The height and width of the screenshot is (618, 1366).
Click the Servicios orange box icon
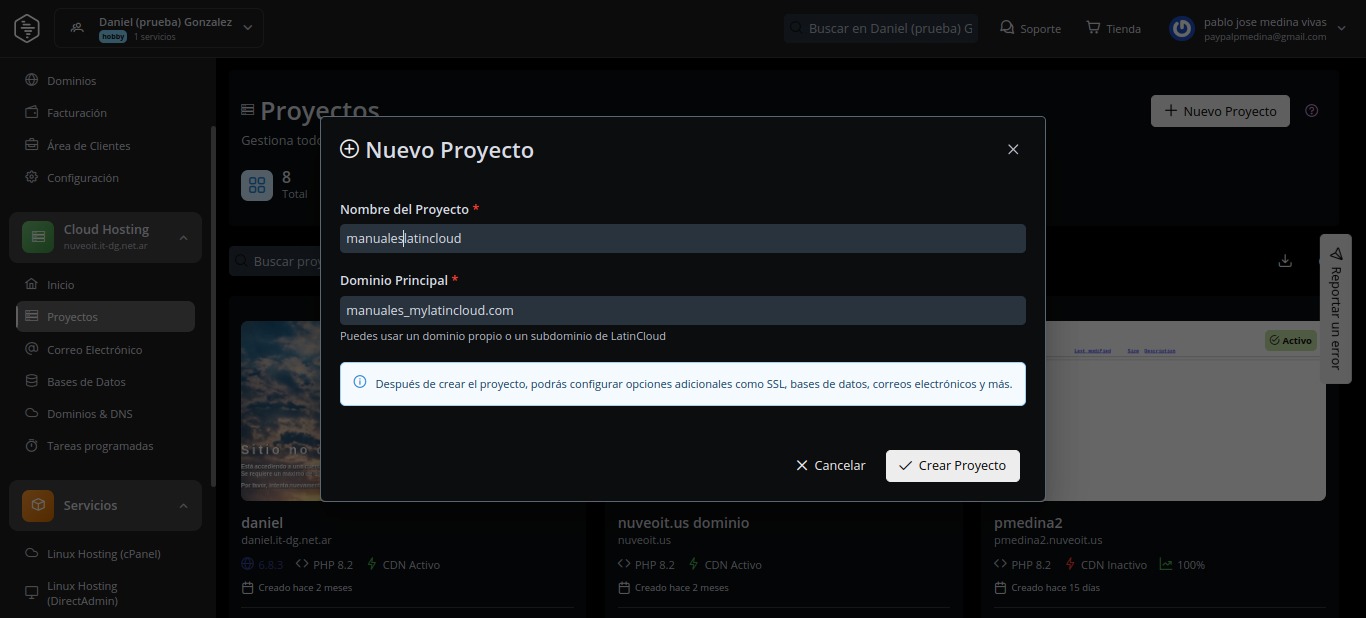pos(38,505)
